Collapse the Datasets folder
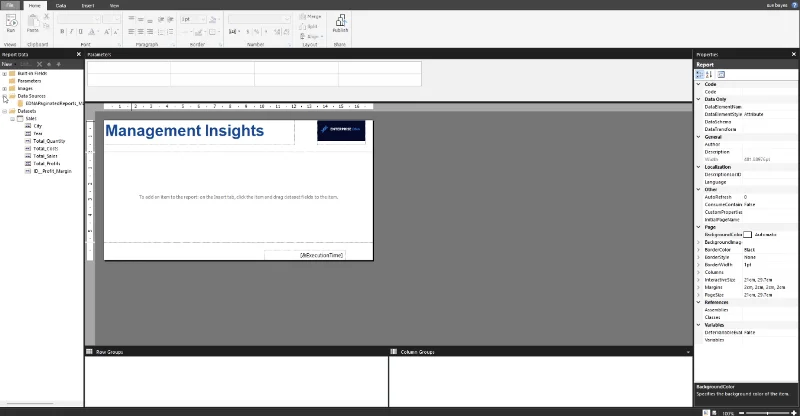 (x=5, y=111)
